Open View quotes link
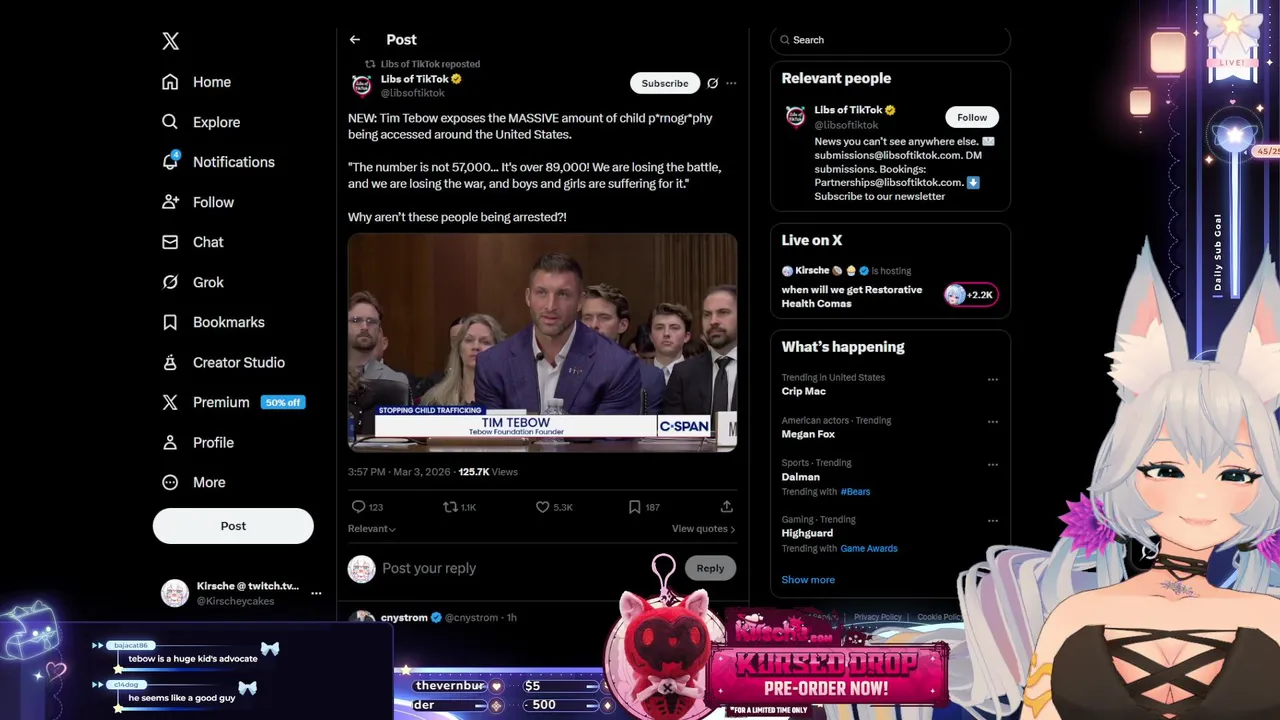 pyautogui.click(x=703, y=529)
